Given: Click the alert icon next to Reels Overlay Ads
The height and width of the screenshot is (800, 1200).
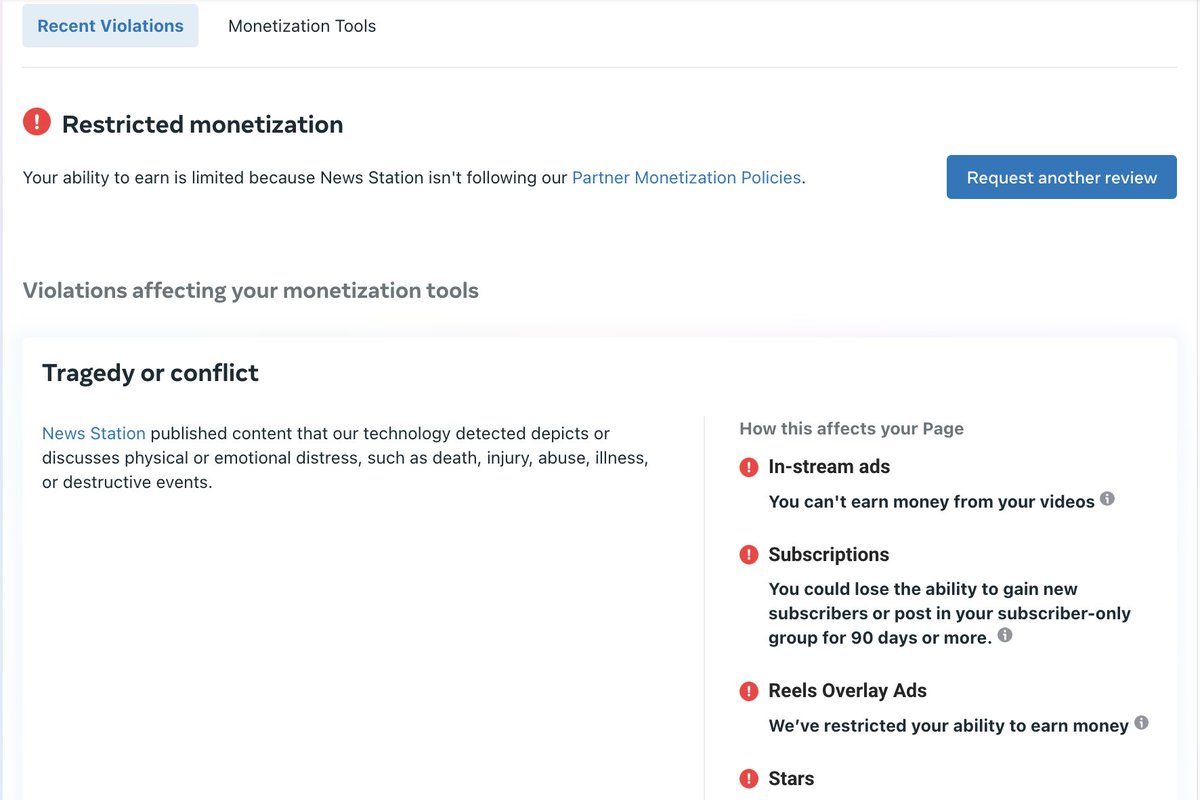Looking at the screenshot, I should (748, 691).
